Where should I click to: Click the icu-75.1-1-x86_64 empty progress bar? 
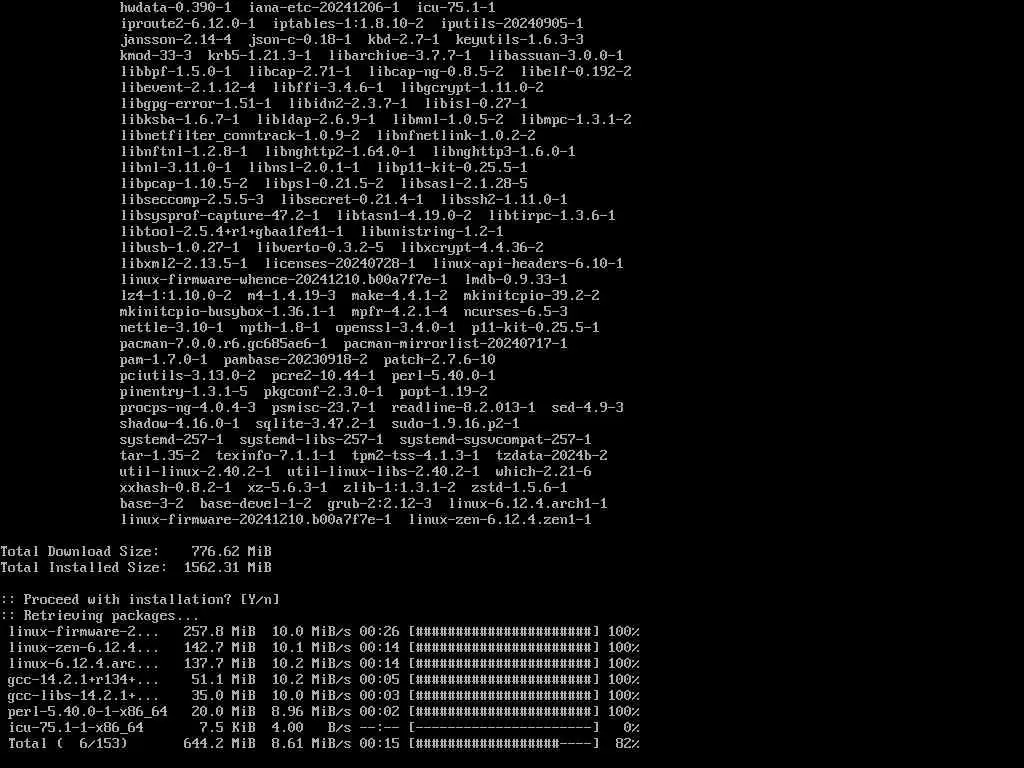pyautogui.click(x=504, y=728)
